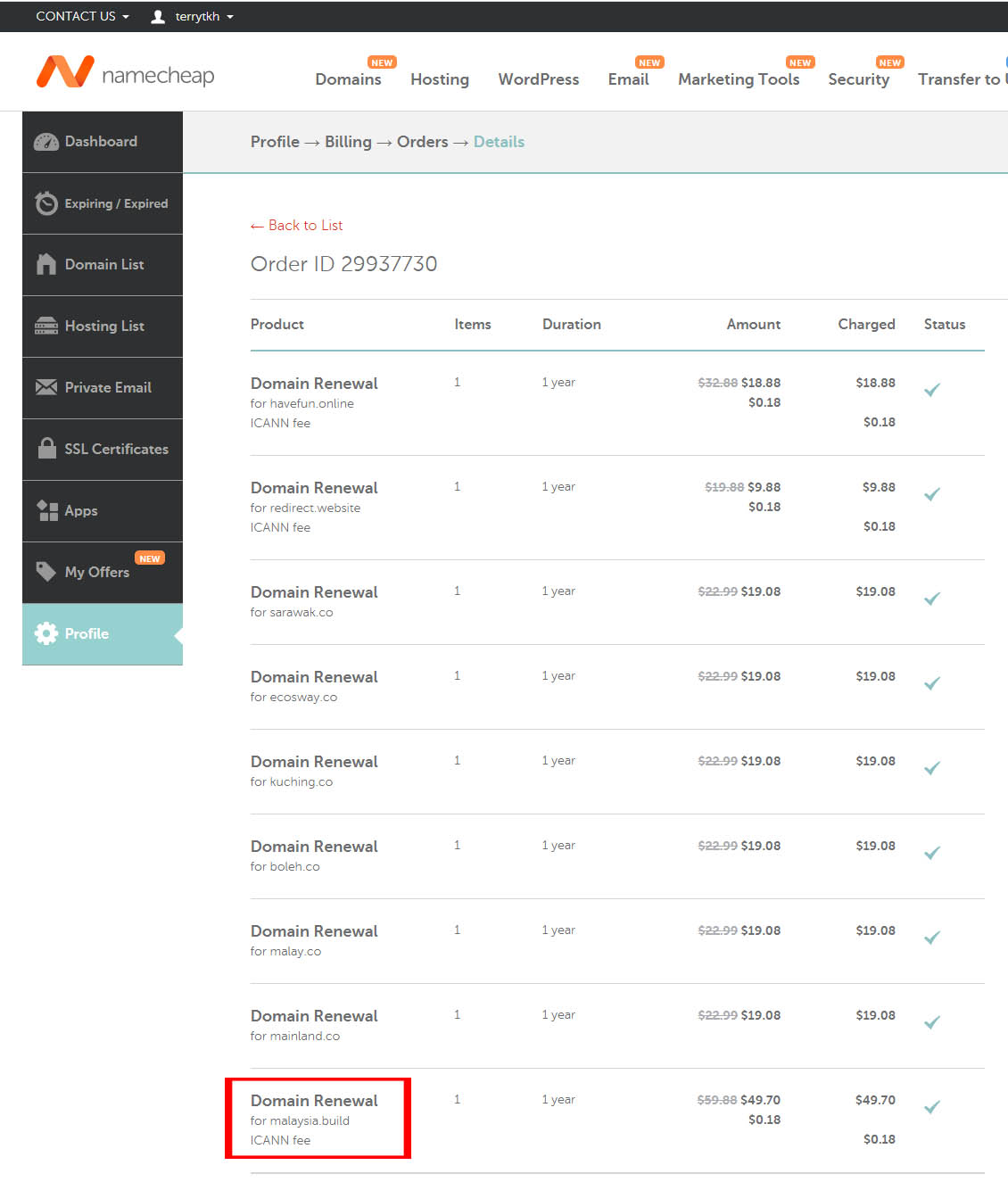Image resolution: width=1008 pixels, height=1182 pixels.
Task: Go to Billing in the breadcrumb
Action: (348, 142)
